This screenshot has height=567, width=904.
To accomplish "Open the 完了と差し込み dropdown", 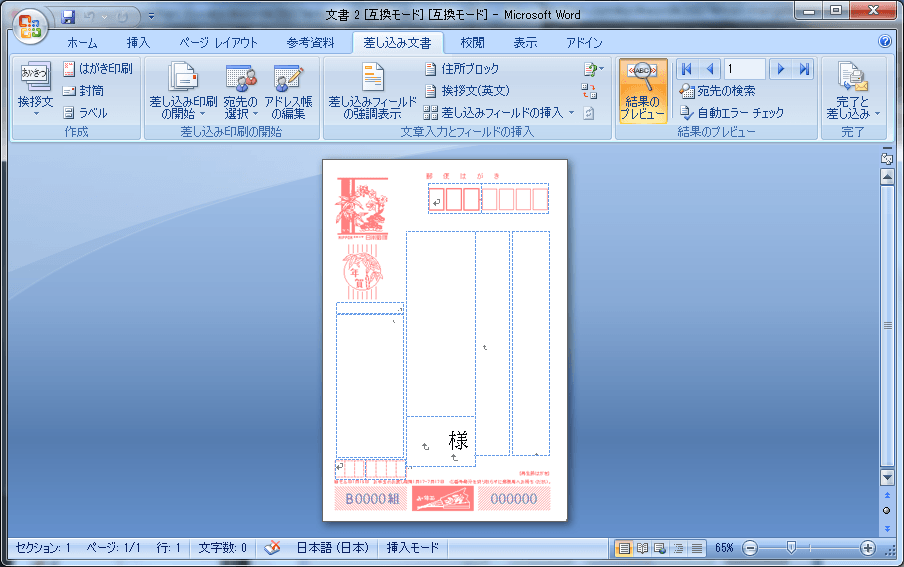I will [x=853, y=91].
